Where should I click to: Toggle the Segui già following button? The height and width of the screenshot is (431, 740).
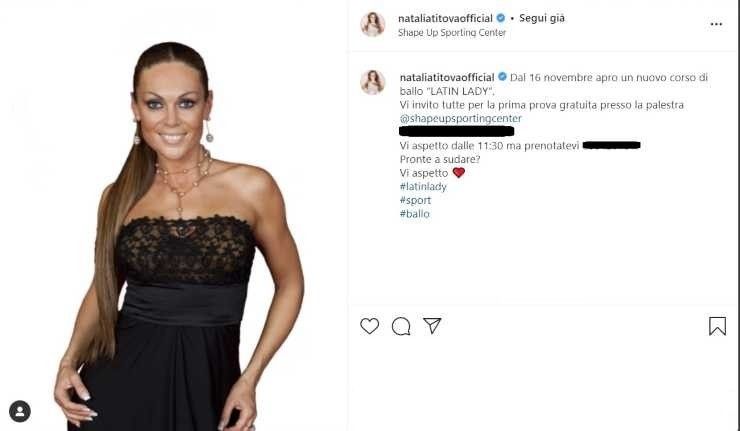point(542,18)
